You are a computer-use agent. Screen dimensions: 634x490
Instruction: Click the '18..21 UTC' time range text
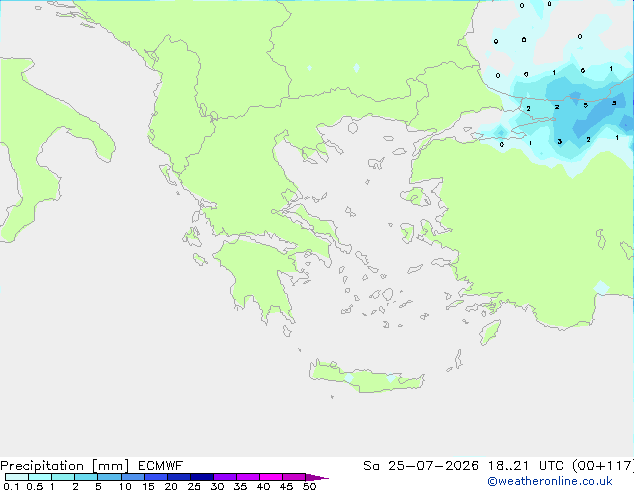[527, 466]
